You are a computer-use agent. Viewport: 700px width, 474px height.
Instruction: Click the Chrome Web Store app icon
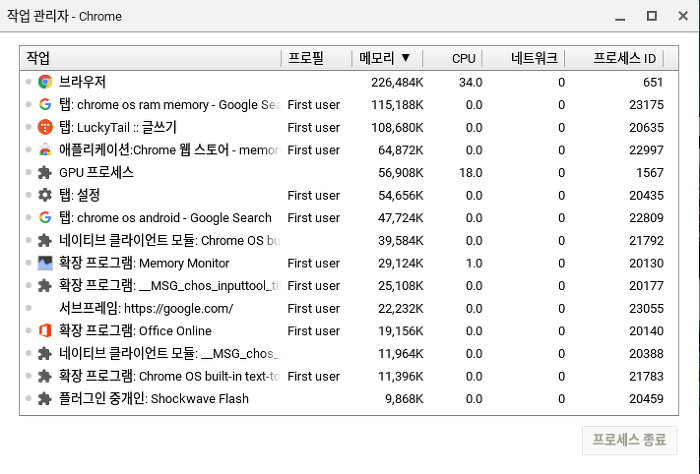tap(45, 150)
